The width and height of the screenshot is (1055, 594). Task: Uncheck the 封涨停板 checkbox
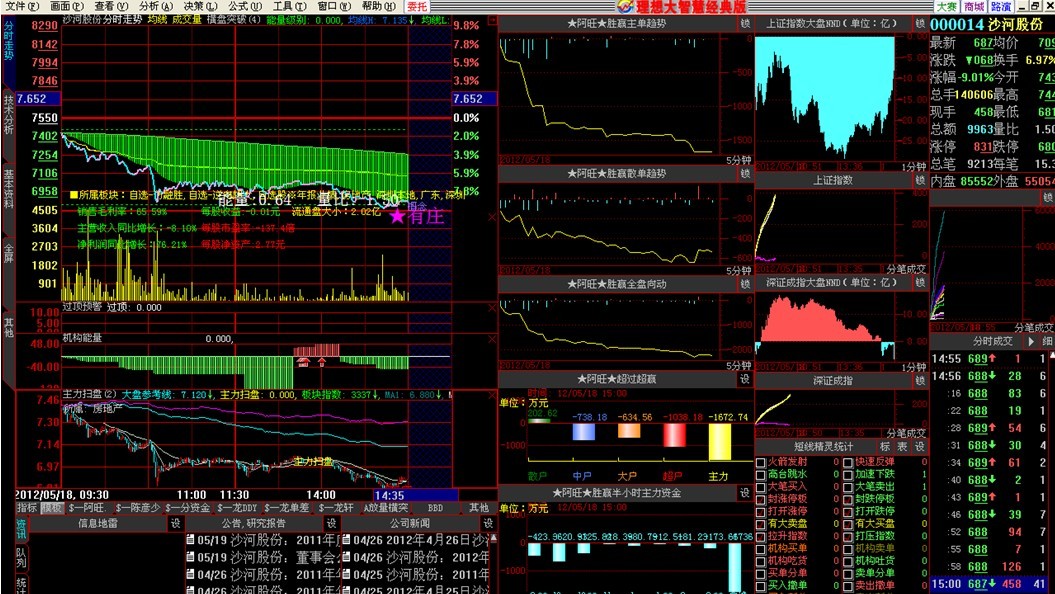(761, 500)
